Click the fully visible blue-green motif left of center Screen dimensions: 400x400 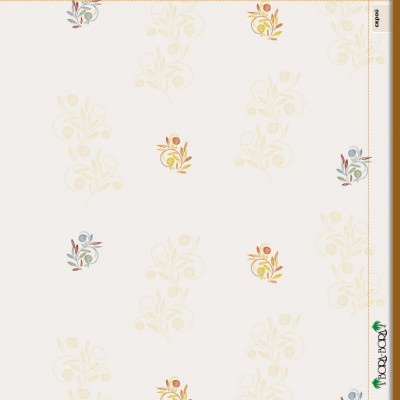click(84, 251)
